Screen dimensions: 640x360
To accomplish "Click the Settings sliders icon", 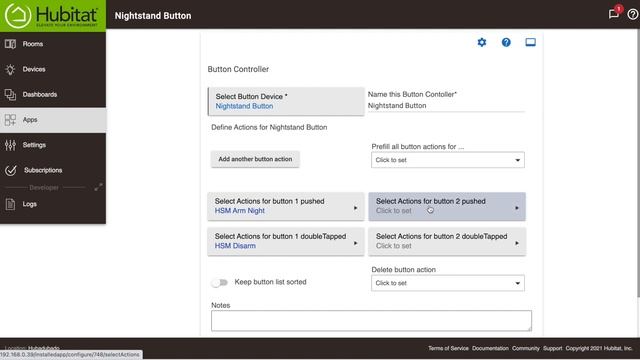I will pos(10,145).
